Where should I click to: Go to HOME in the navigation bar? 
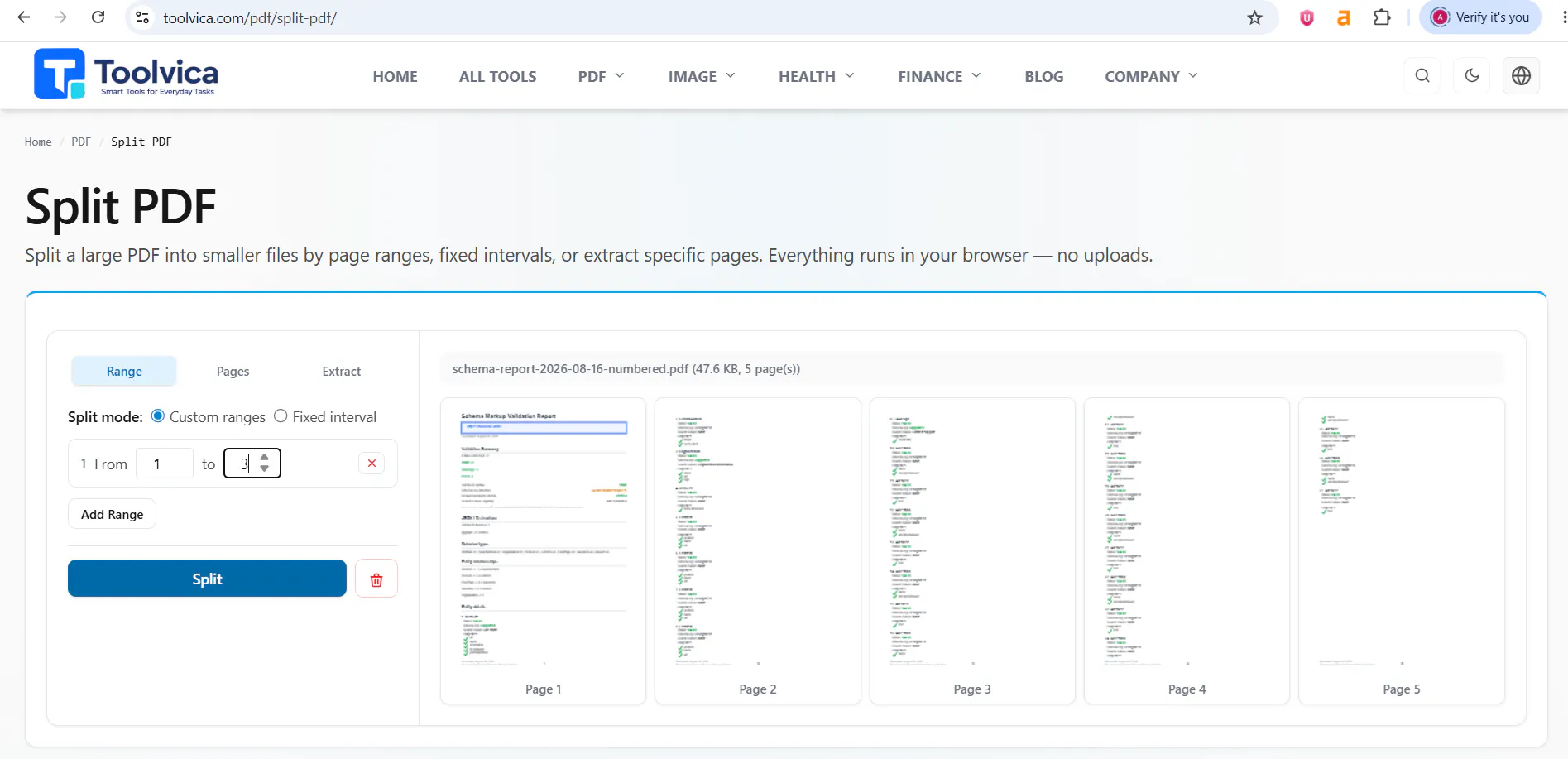tap(396, 76)
